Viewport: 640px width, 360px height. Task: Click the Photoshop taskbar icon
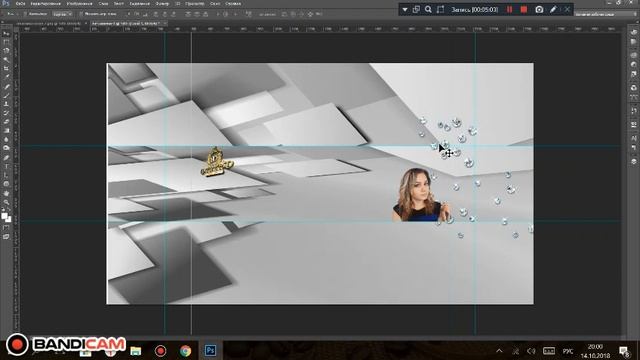coord(210,351)
